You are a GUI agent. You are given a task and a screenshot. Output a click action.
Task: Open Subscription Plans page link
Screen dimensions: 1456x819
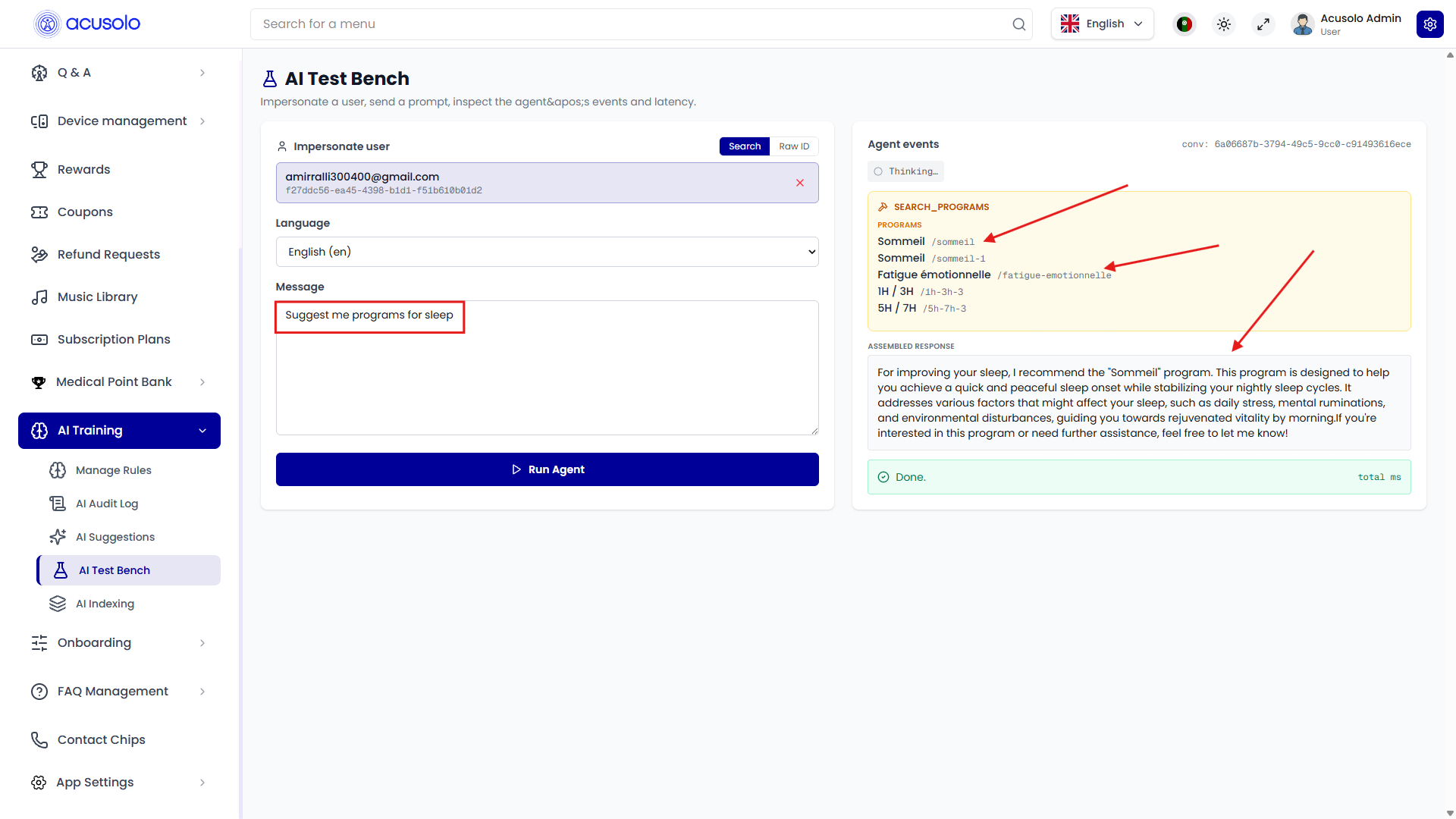(x=119, y=340)
